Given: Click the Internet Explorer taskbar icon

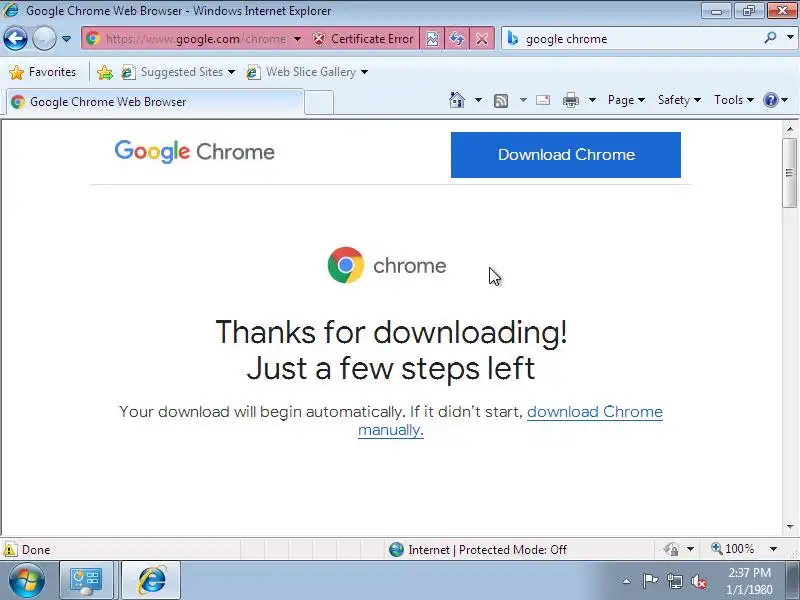Looking at the screenshot, I should tap(151, 581).
